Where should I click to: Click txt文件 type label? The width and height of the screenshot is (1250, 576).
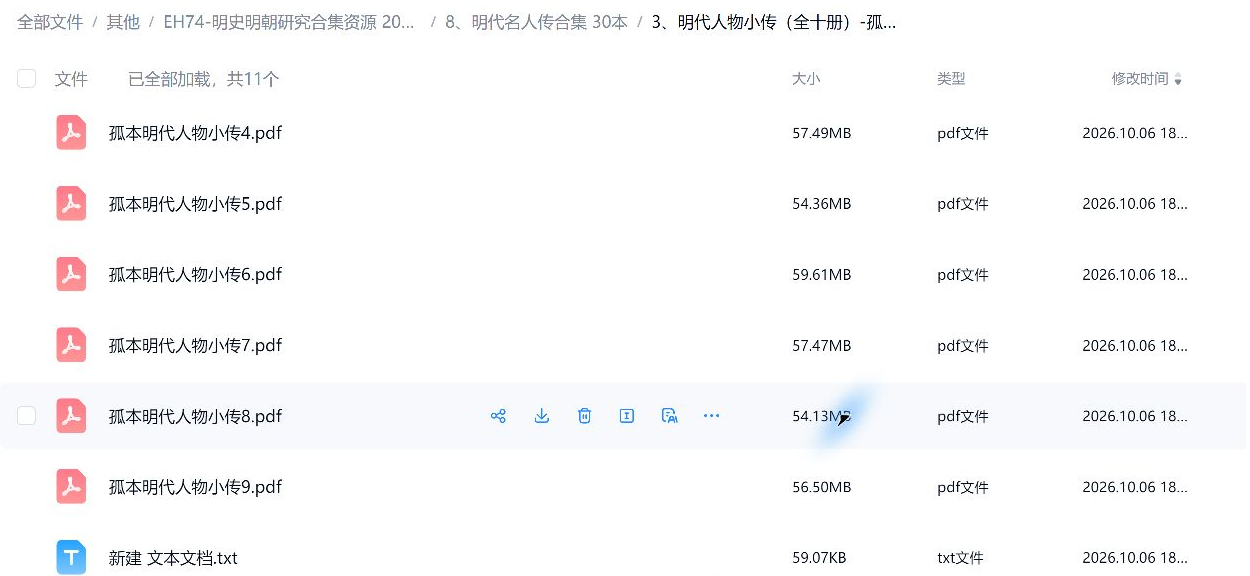tap(960, 558)
